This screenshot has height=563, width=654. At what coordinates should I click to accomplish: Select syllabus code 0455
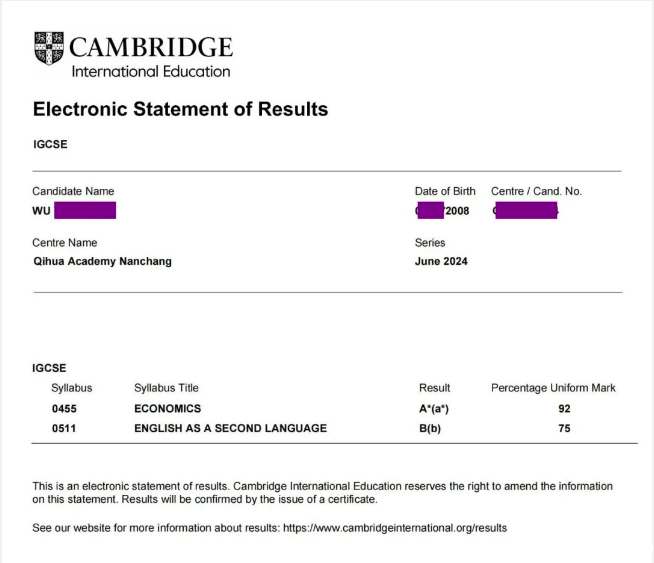click(x=64, y=409)
